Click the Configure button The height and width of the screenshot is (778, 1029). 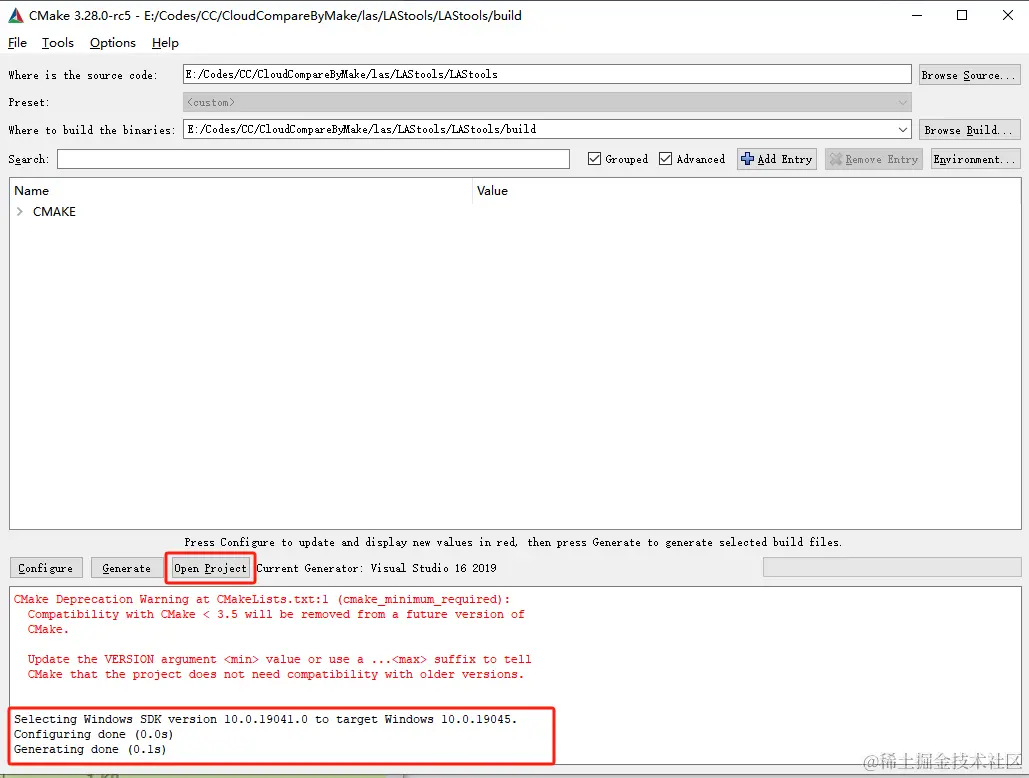[x=46, y=568]
